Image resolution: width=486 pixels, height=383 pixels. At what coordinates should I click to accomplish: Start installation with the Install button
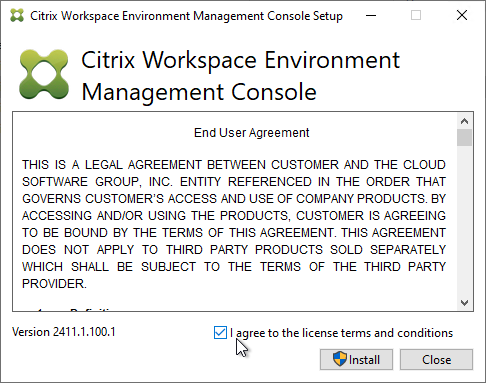(356, 359)
